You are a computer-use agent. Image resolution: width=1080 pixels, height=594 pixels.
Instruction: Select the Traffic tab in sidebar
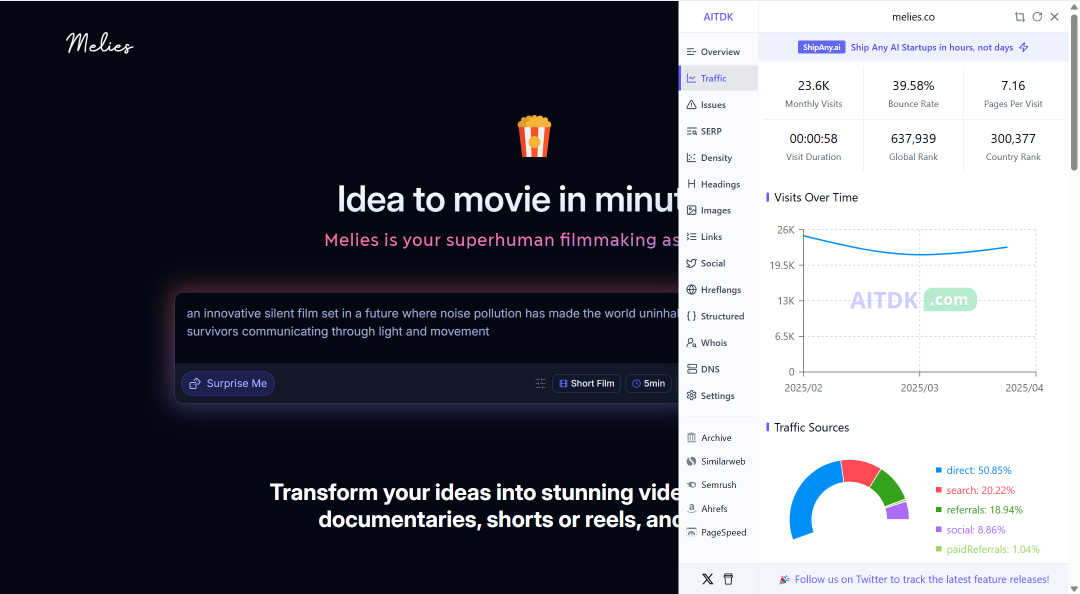[x=718, y=79]
